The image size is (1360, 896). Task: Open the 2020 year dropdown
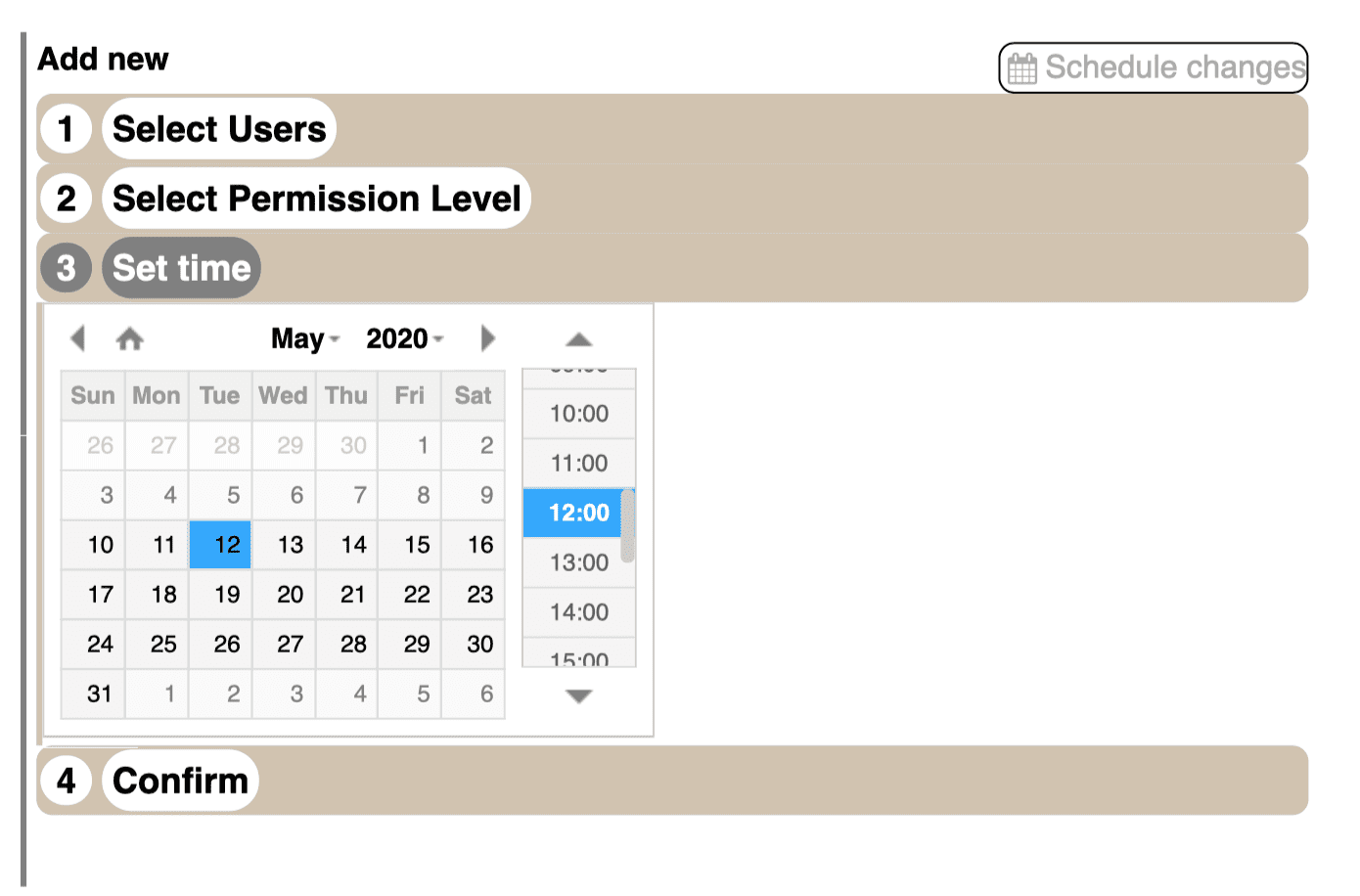(405, 338)
